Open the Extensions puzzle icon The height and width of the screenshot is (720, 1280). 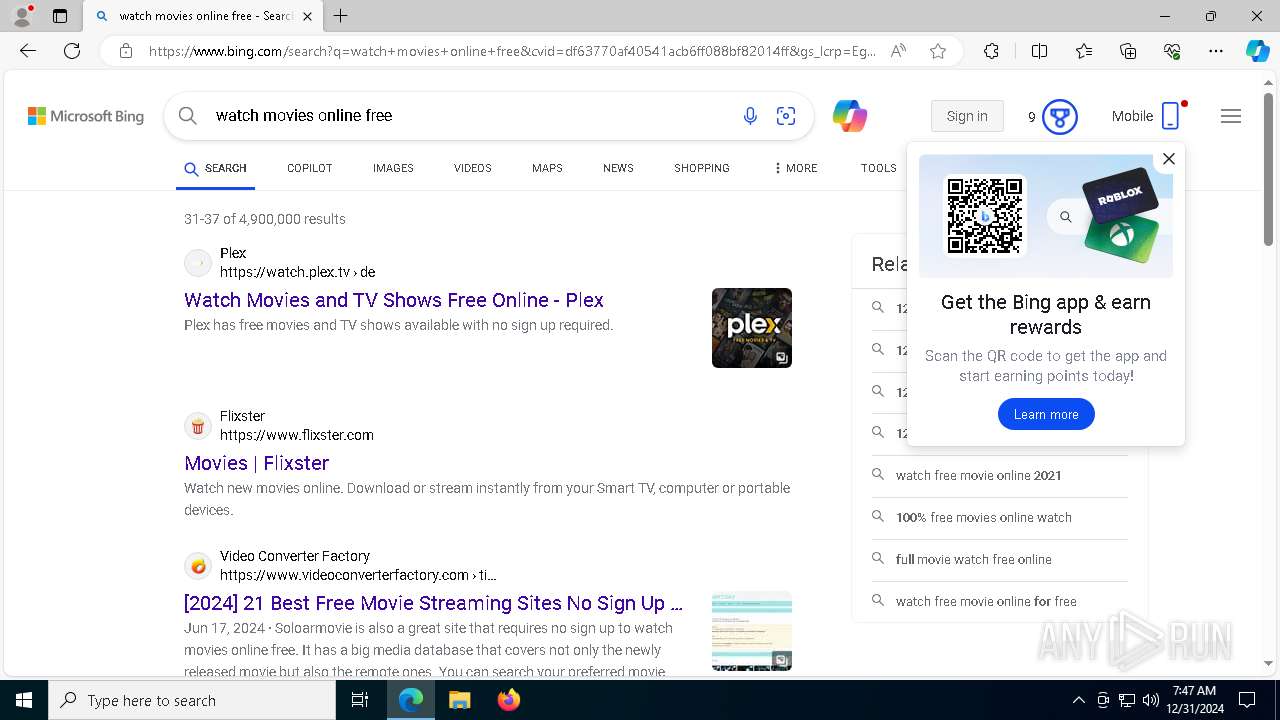point(991,51)
